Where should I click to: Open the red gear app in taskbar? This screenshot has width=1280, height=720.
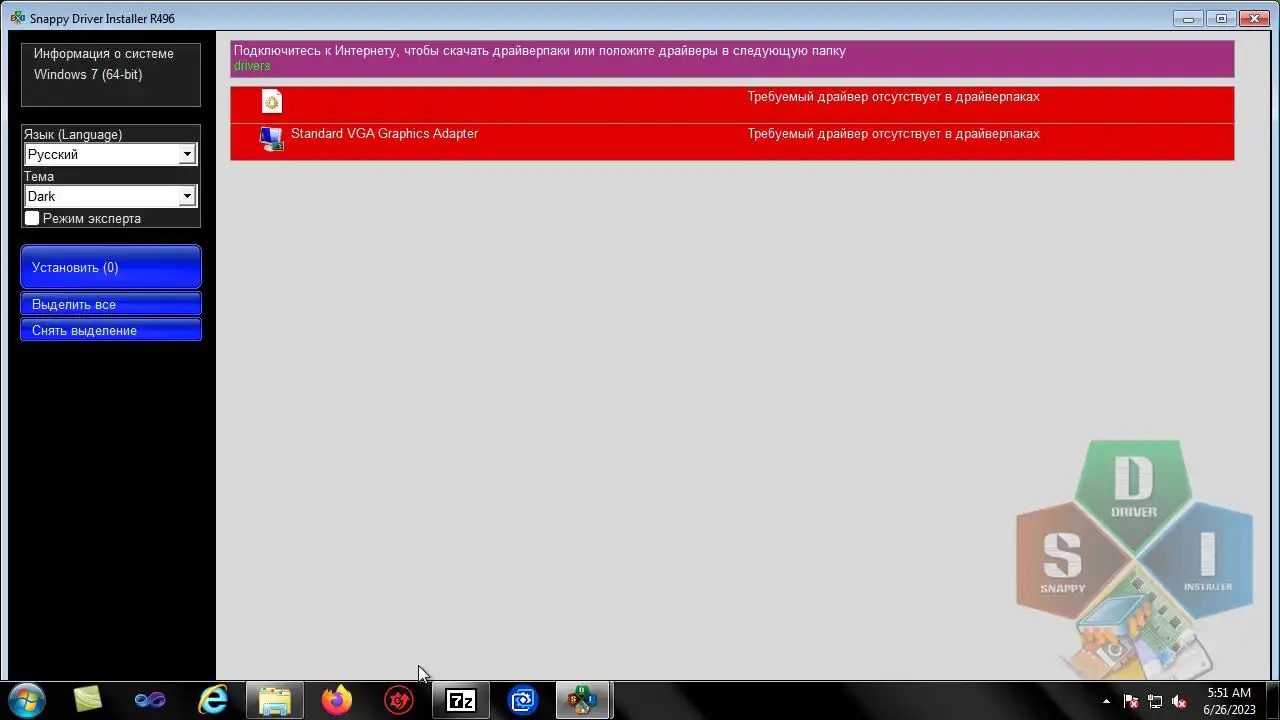(x=399, y=700)
